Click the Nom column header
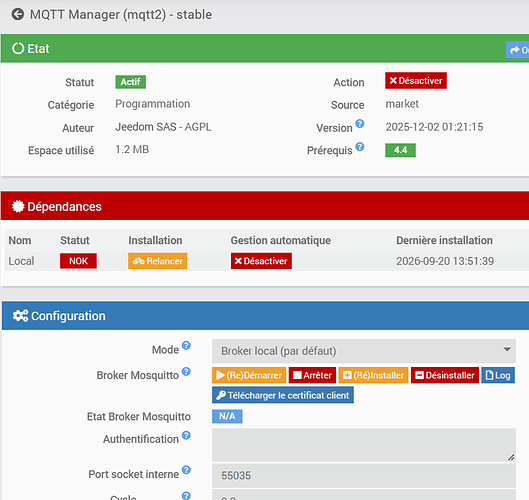The height and width of the screenshot is (500, 529). [20, 241]
